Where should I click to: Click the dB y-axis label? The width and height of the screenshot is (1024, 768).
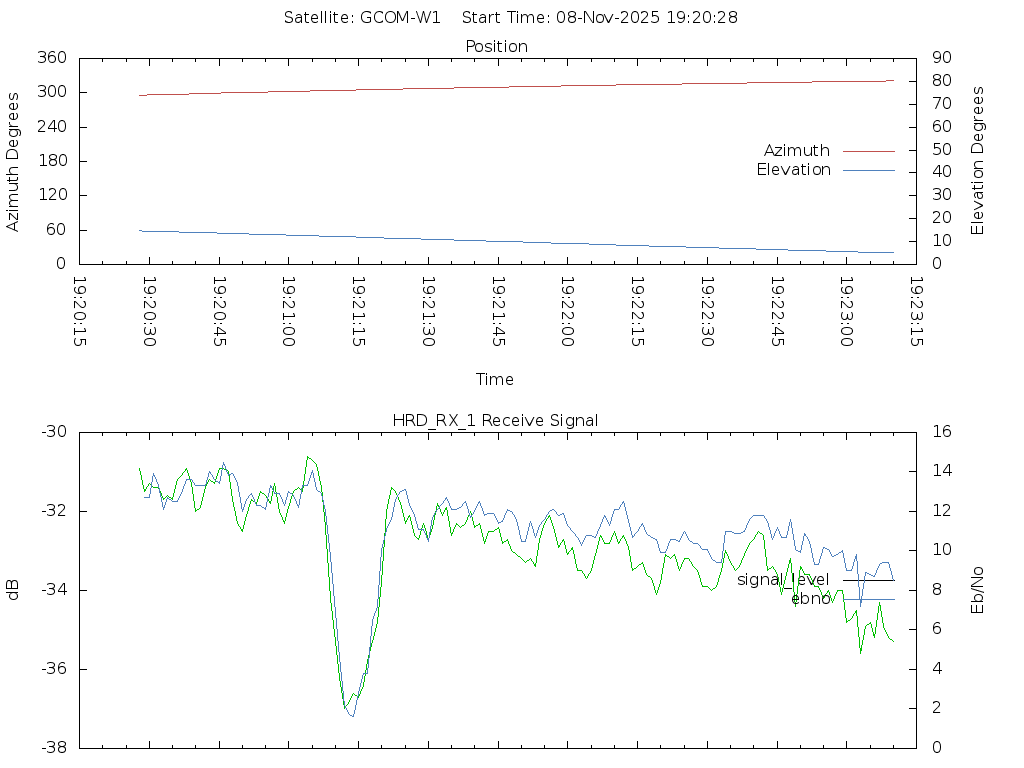[14, 589]
